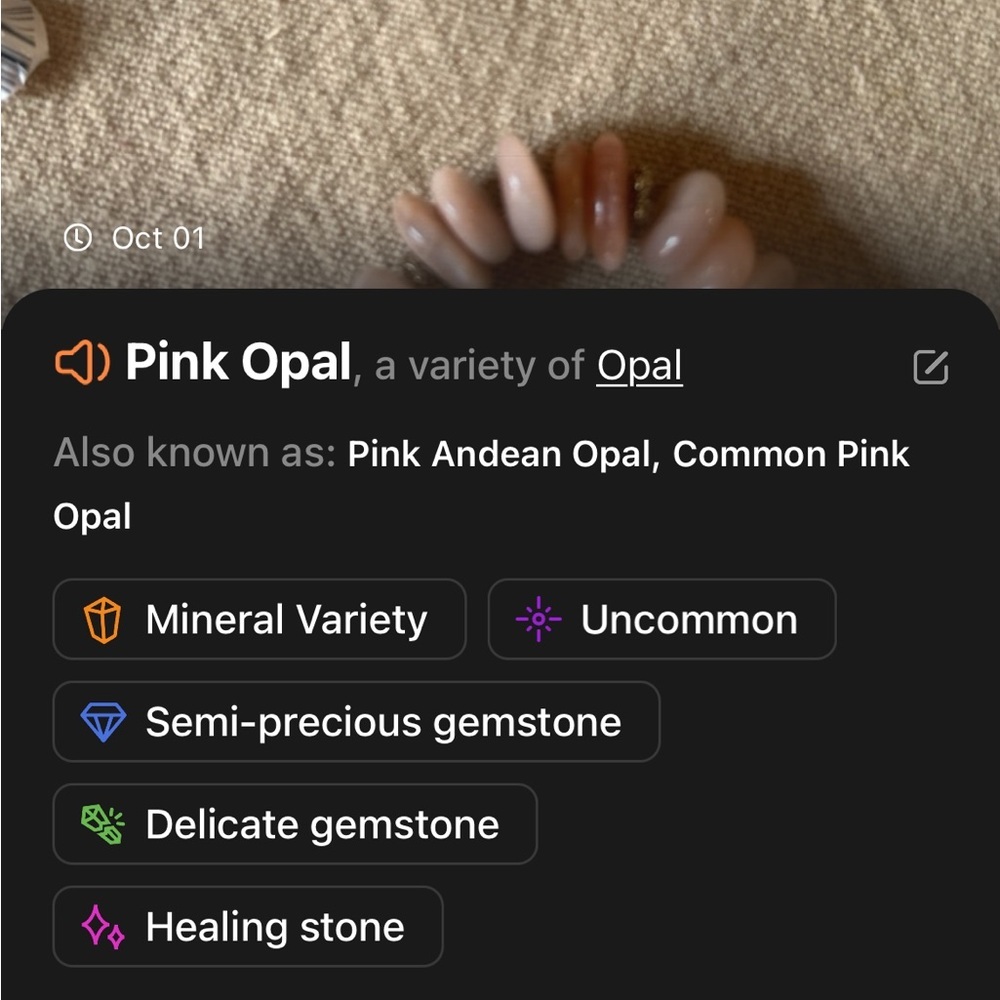The height and width of the screenshot is (1000, 1000).
Task: Select the Mineral Variety tag
Action: pyautogui.click(x=260, y=619)
